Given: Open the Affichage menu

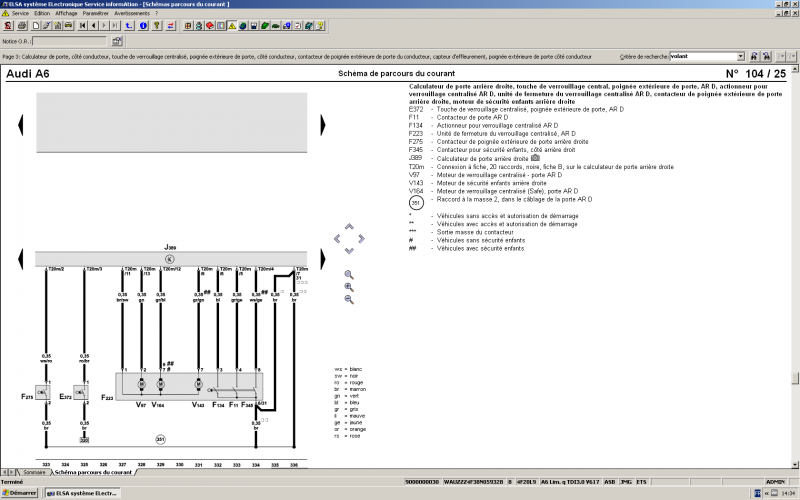Looking at the screenshot, I should click(x=66, y=13).
